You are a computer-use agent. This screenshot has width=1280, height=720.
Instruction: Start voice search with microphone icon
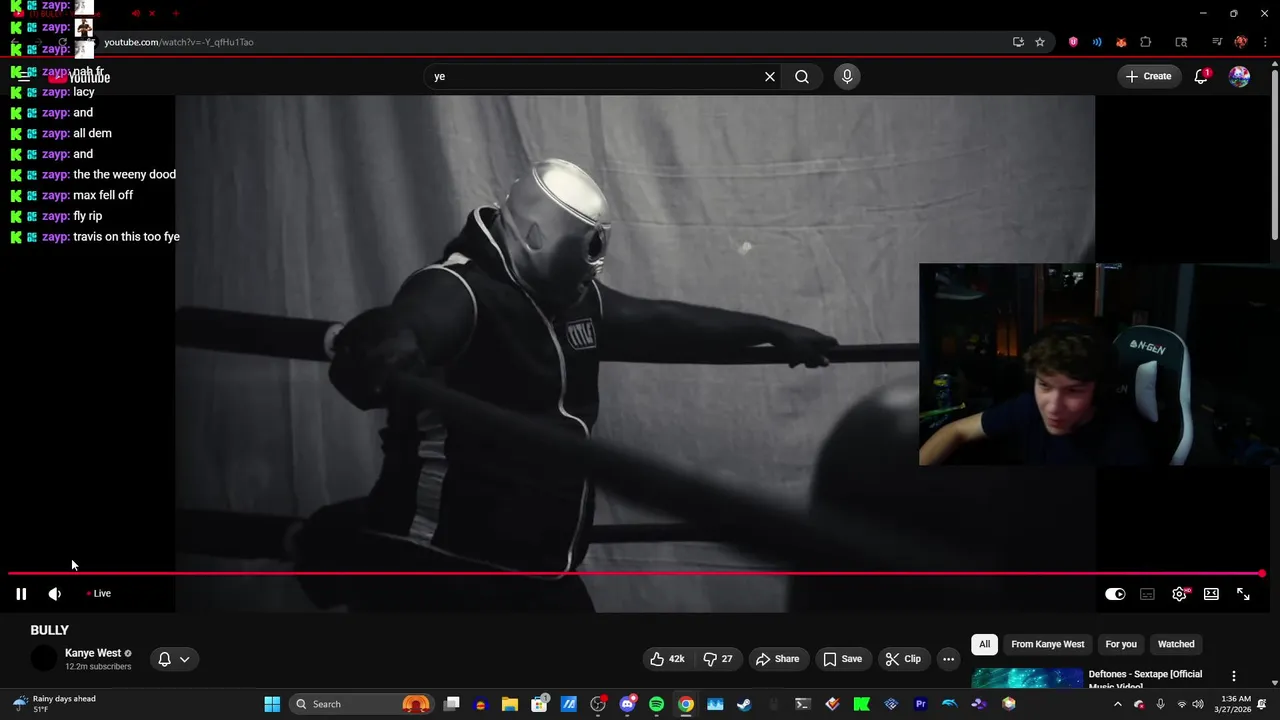coord(847,76)
